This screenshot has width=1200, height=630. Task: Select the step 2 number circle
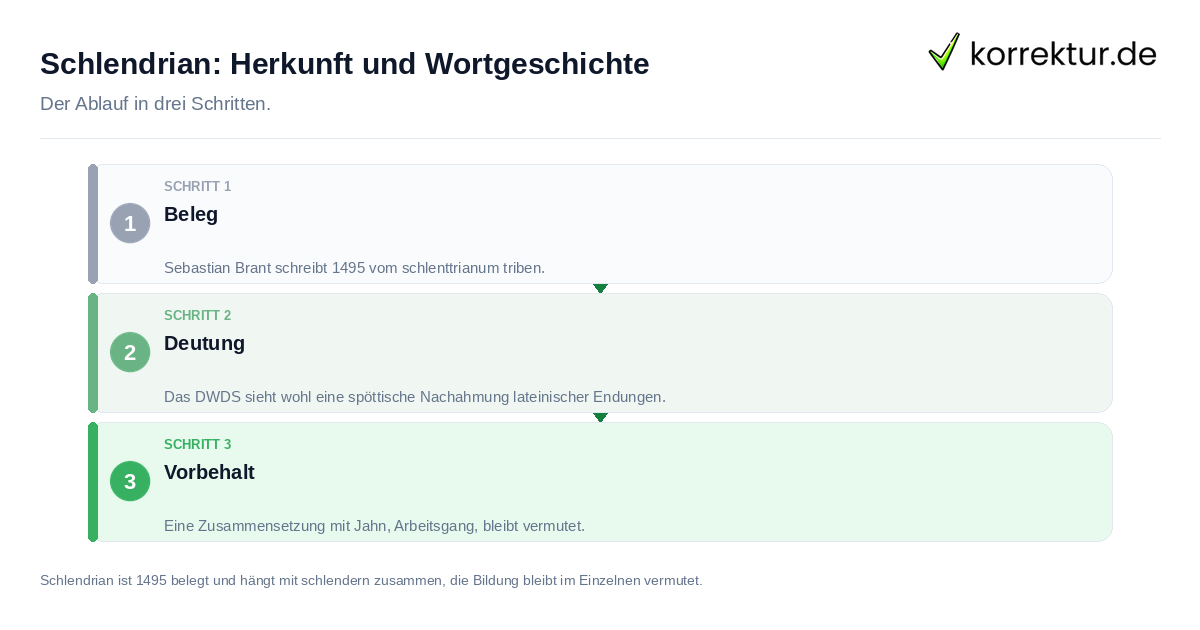coord(130,352)
